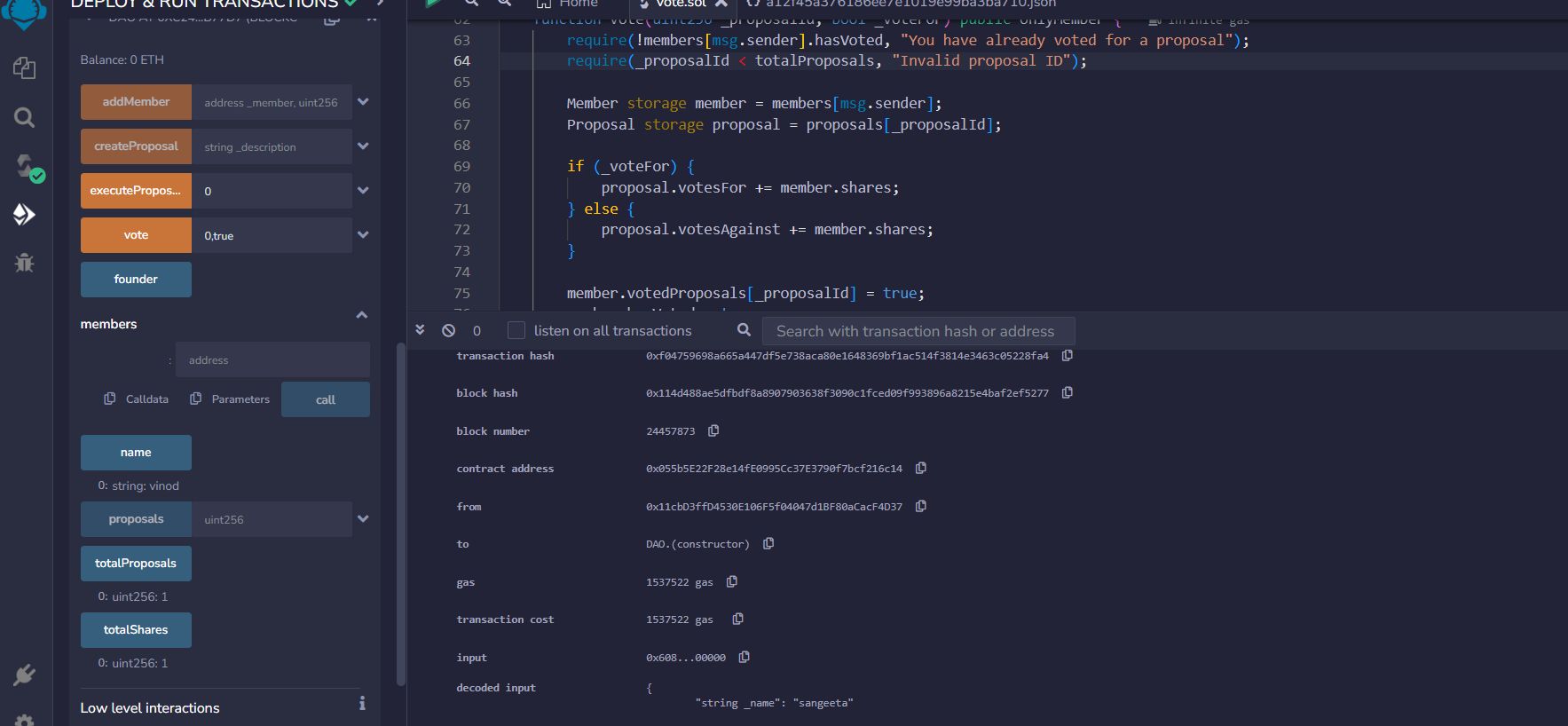This screenshot has width=1568, height=726.
Task: Click the Low level interactions info icon
Action: click(x=362, y=703)
